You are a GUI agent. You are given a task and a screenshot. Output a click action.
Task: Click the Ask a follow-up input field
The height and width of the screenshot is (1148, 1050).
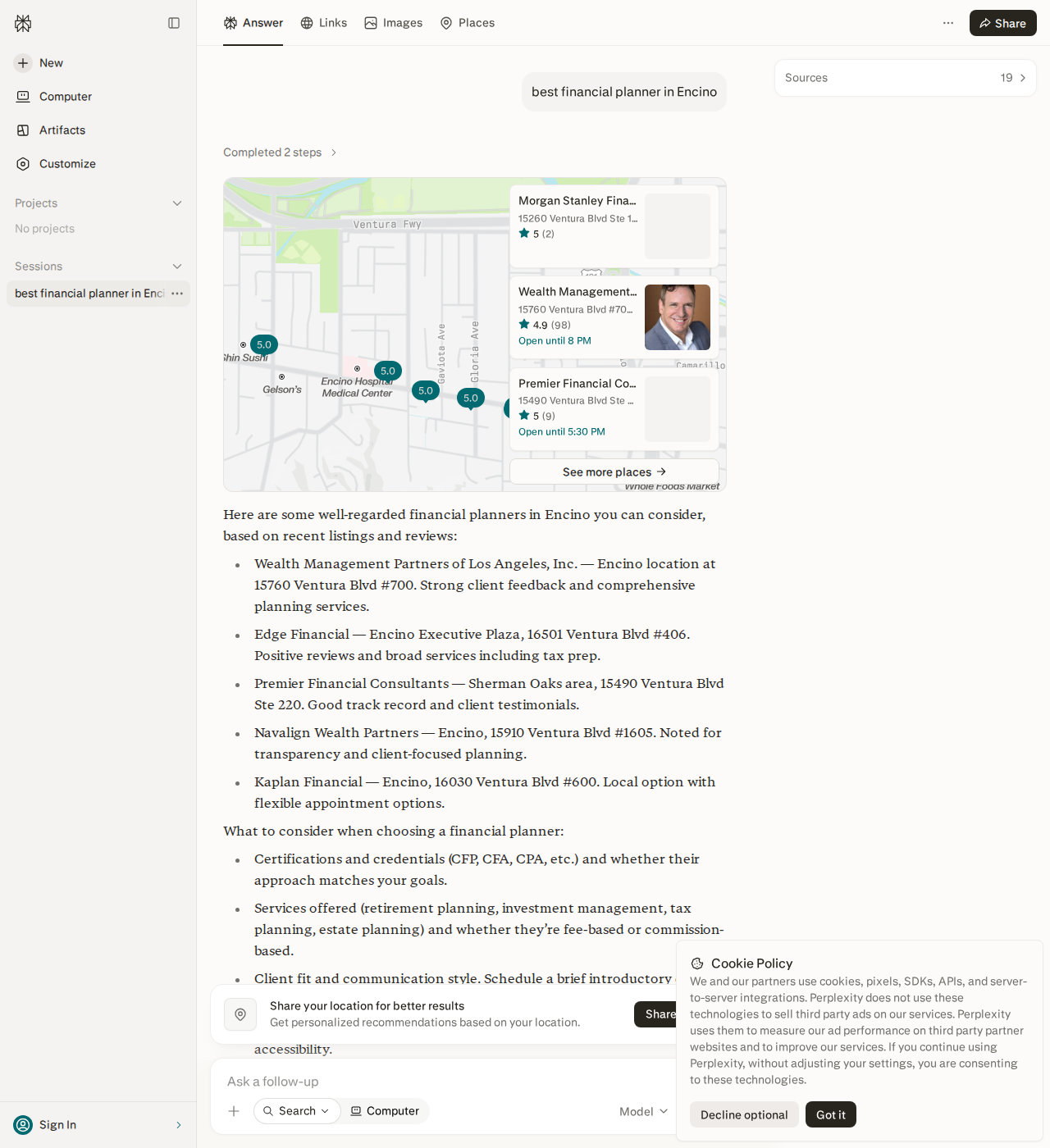447,1082
